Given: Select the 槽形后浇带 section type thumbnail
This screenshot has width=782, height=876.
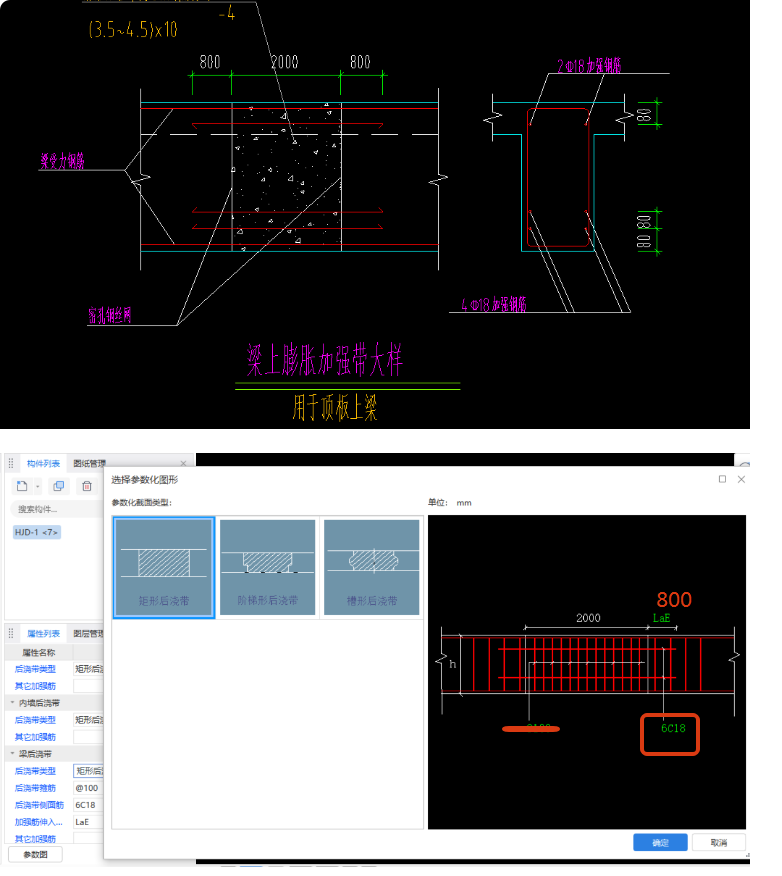Looking at the screenshot, I should 371,568.
